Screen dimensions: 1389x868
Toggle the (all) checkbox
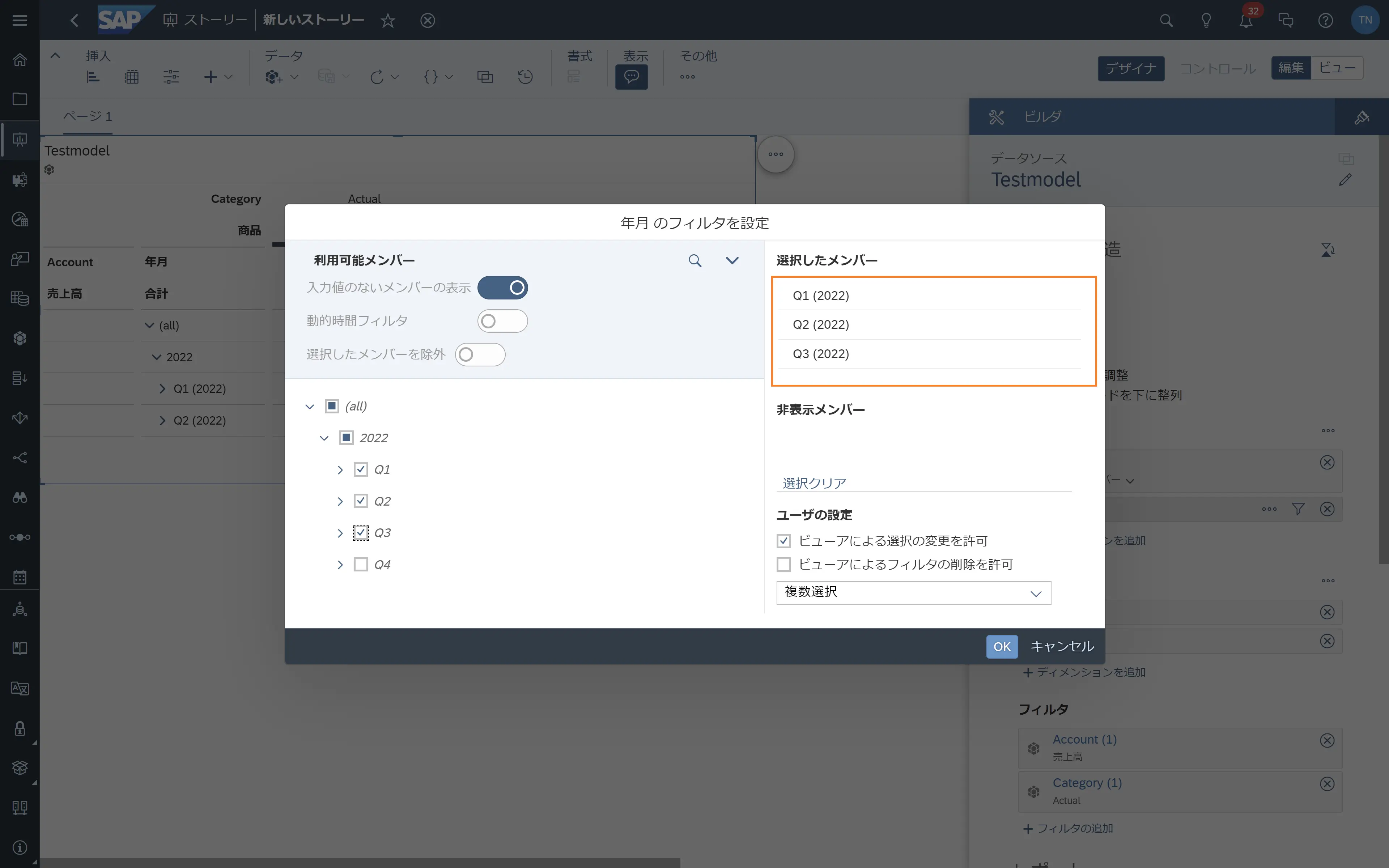[x=332, y=407]
